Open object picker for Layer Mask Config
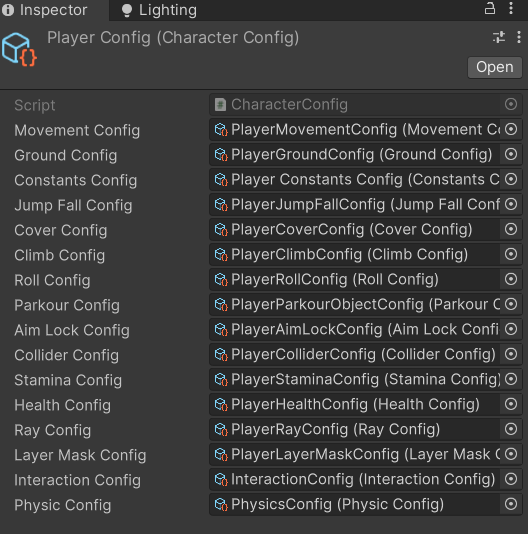This screenshot has height=534, width=528. (x=511, y=454)
